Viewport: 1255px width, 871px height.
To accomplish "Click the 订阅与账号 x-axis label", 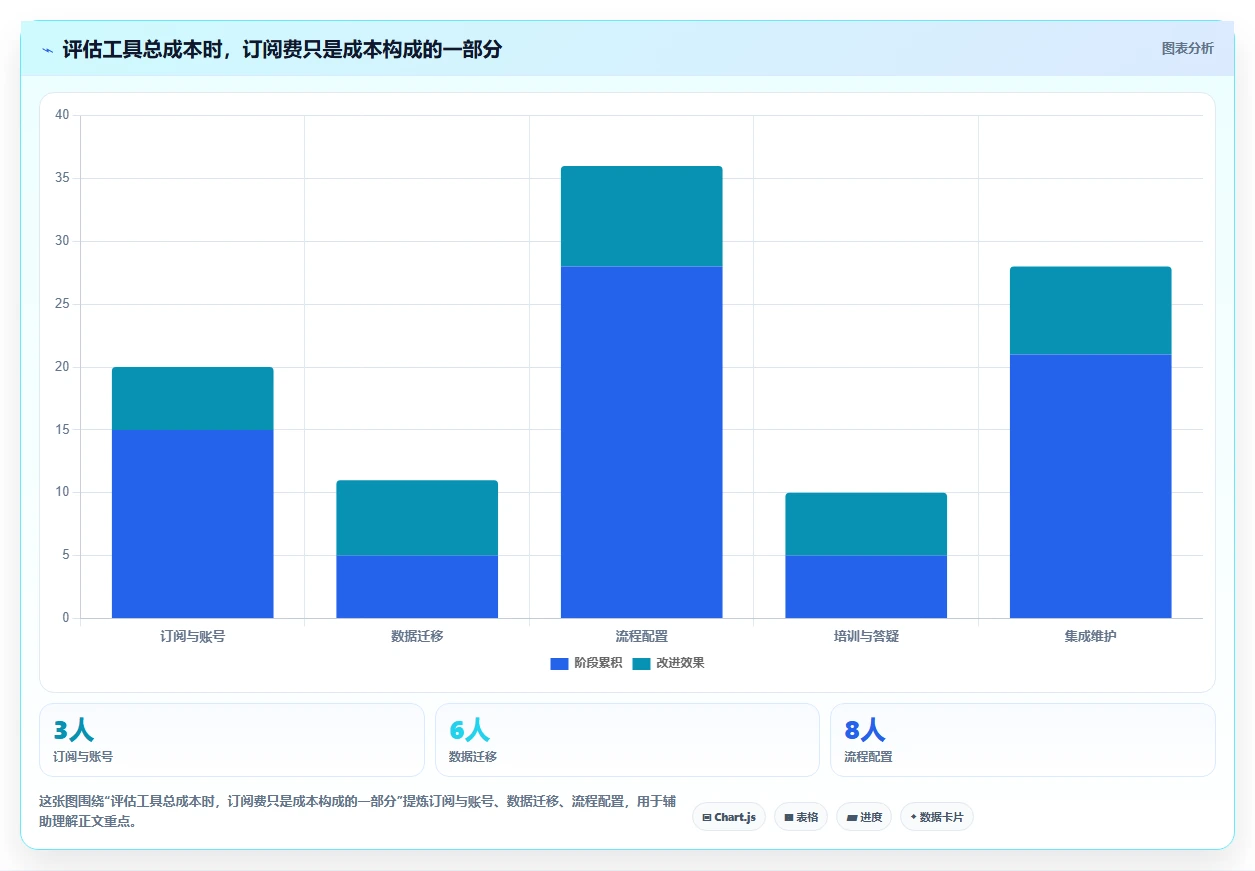I will click(x=192, y=636).
